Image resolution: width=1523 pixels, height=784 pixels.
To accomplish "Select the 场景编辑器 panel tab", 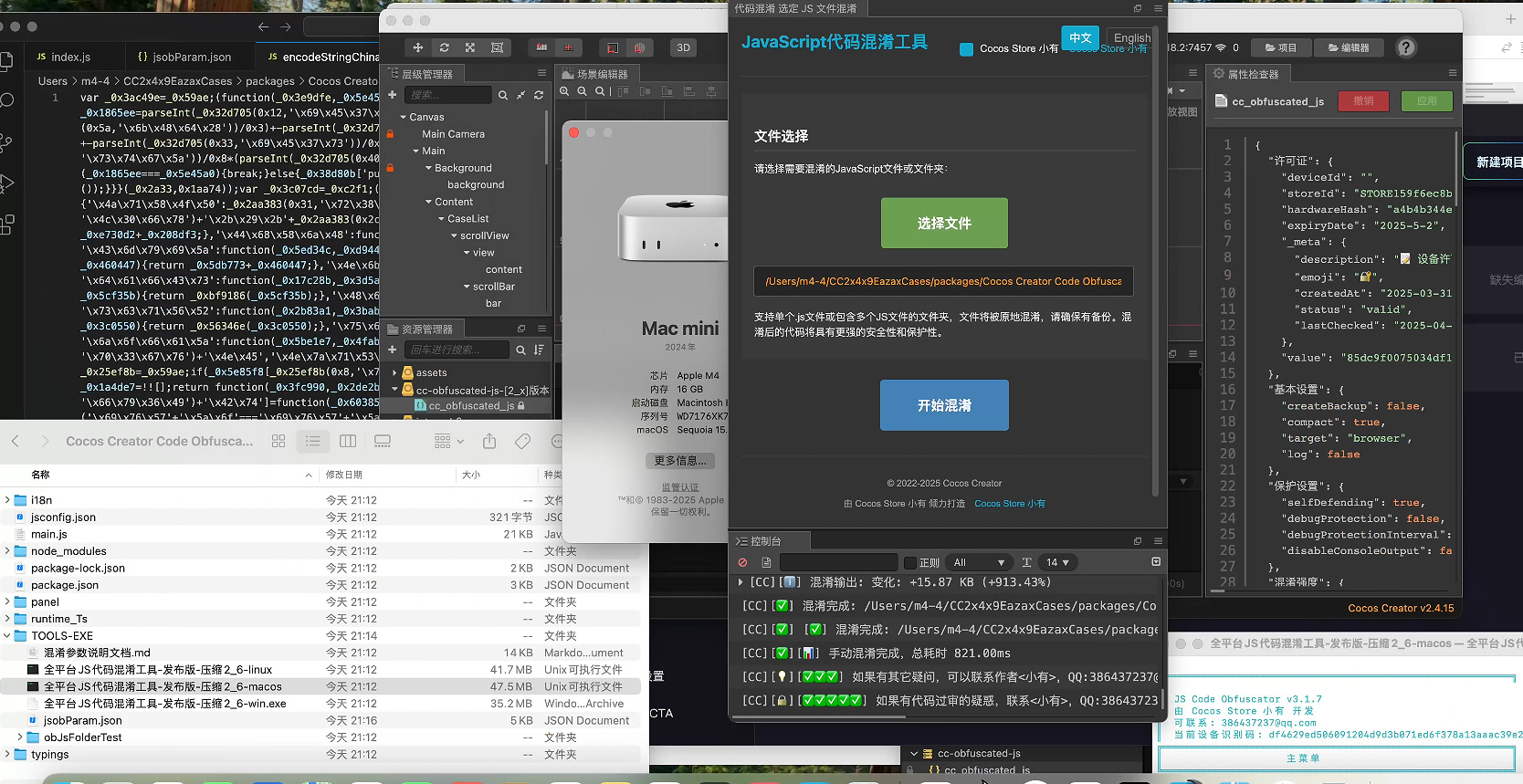I will (595, 74).
